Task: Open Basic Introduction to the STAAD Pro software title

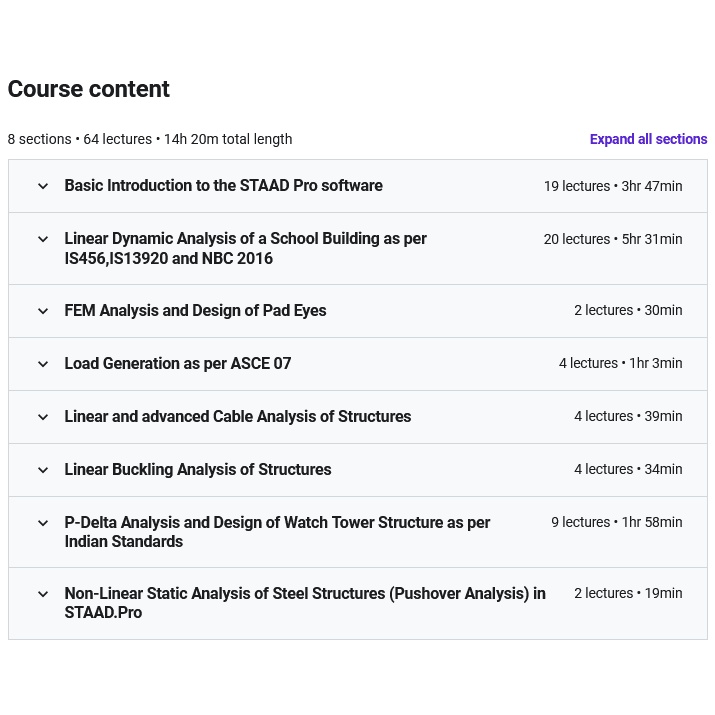Action: click(223, 186)
